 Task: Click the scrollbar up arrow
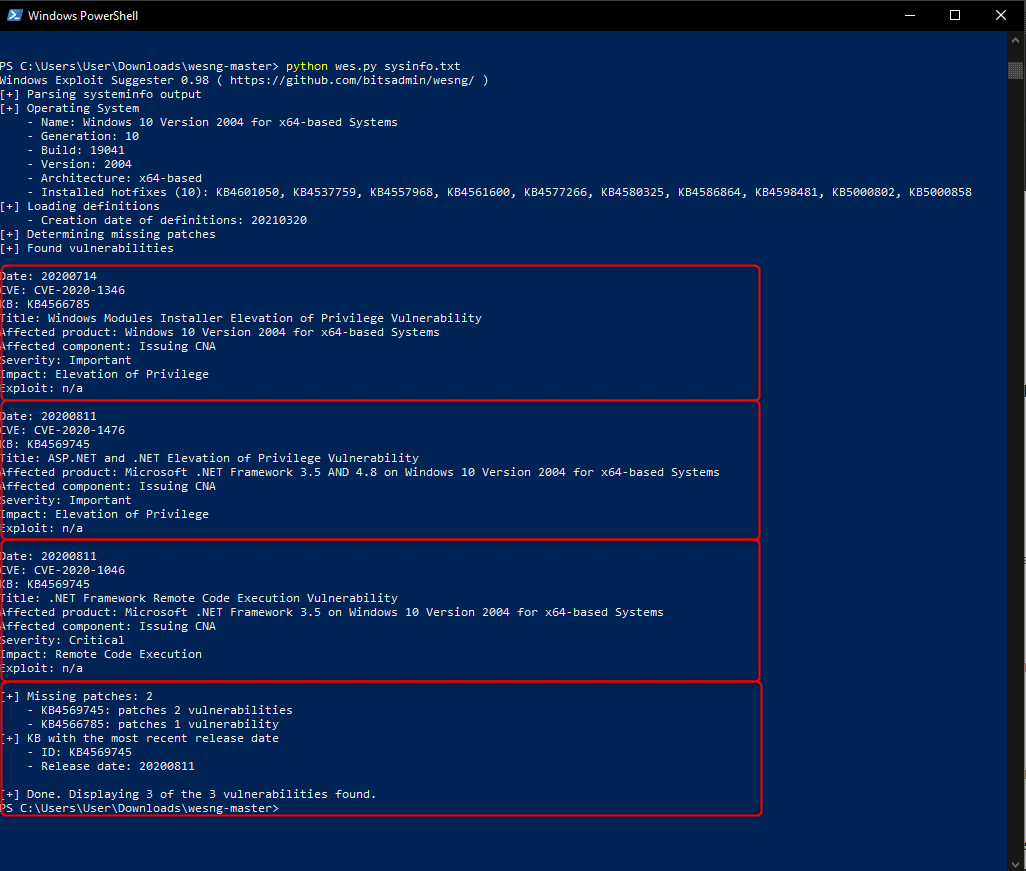(x=1016, y=40)
